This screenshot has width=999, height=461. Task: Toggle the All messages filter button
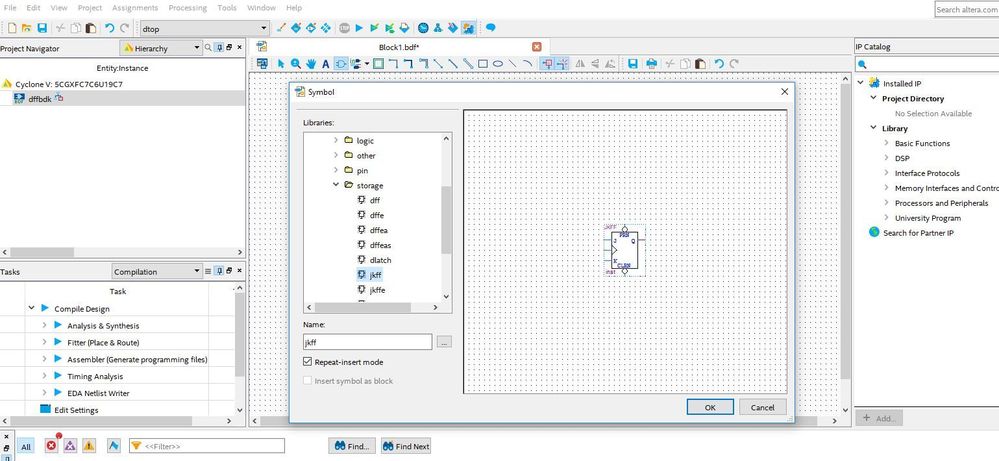tap(26, 446)
